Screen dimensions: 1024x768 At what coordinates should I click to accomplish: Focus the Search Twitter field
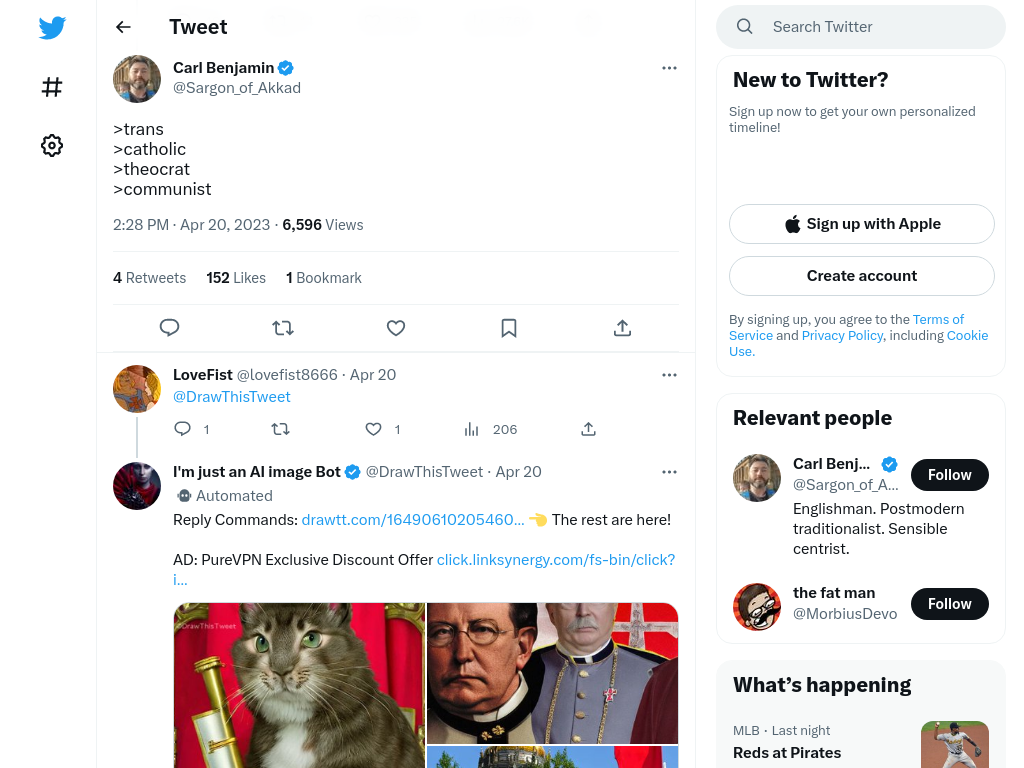pyautogui.click(x=861, y=27)
